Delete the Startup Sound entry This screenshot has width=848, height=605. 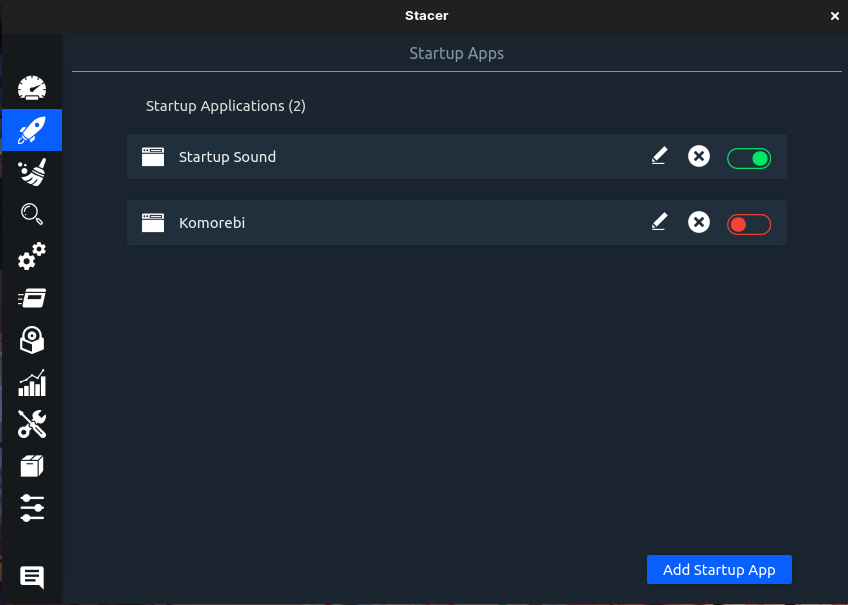pyautogui.click(x=699, y=156)
